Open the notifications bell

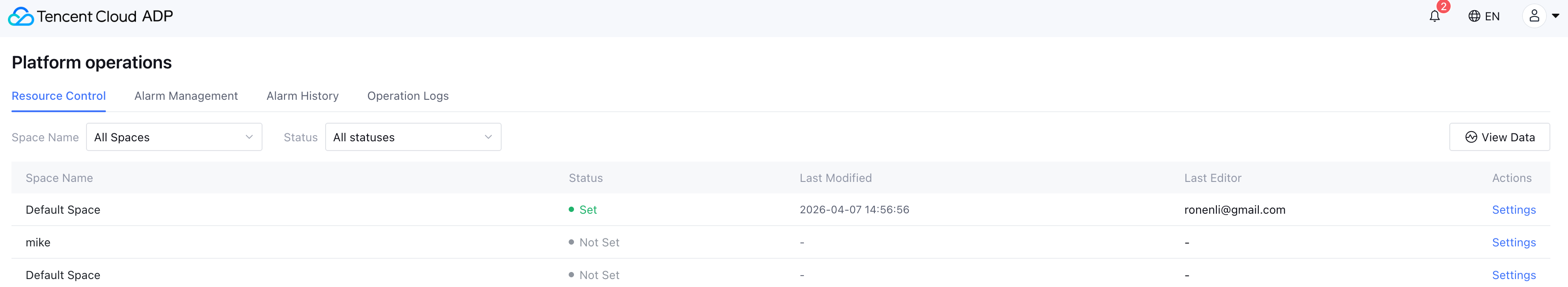1435,16
